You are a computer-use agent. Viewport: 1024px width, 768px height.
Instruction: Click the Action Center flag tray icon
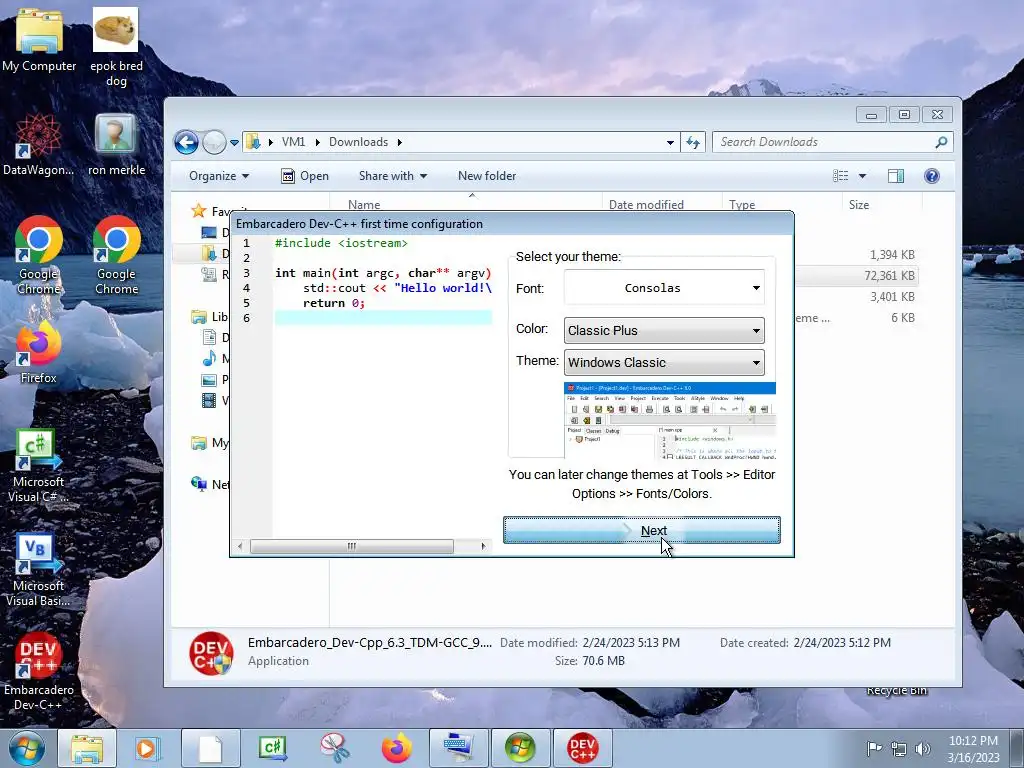(873, 748)
